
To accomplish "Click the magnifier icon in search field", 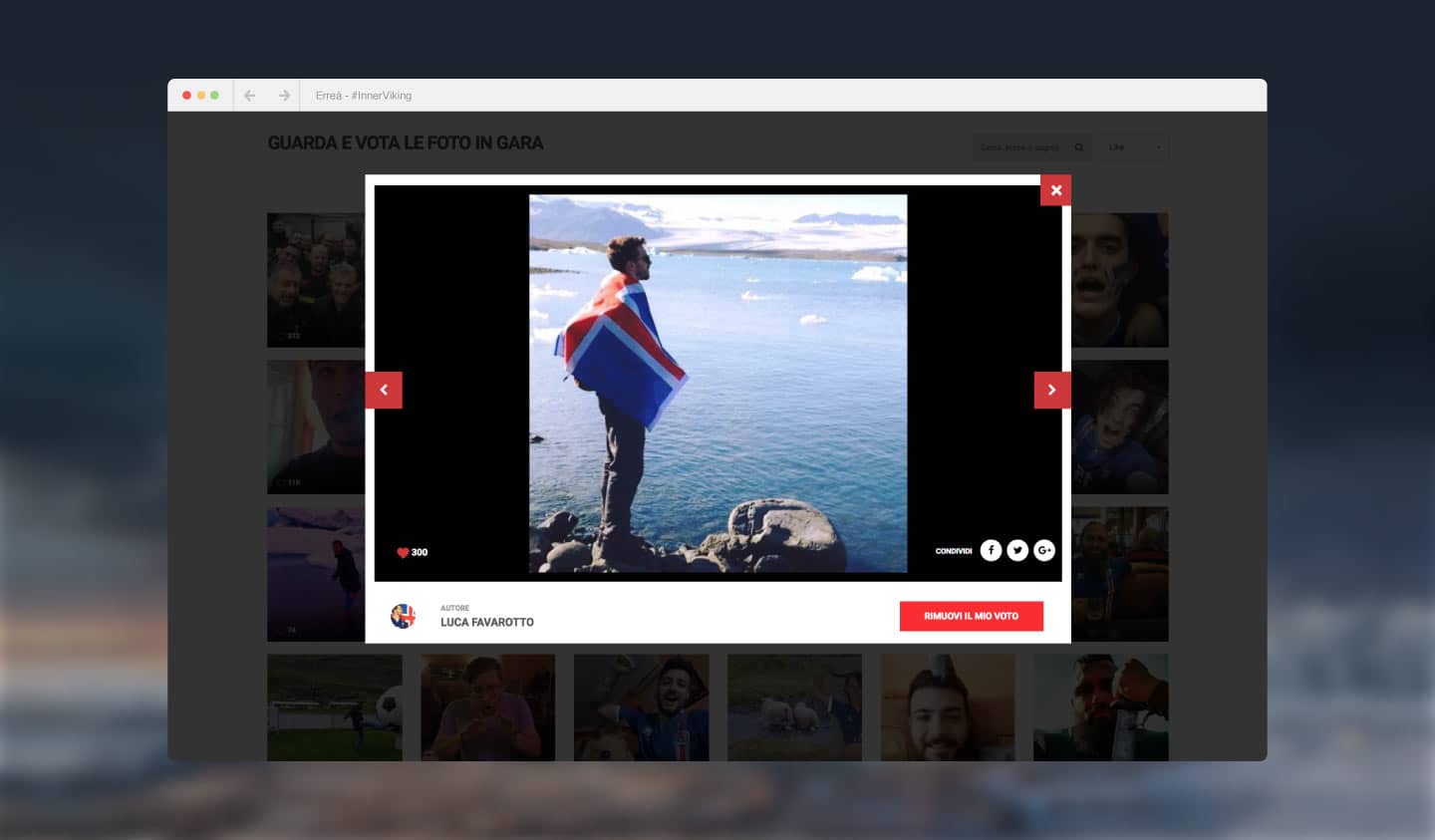I will (x=1078, y=147).
